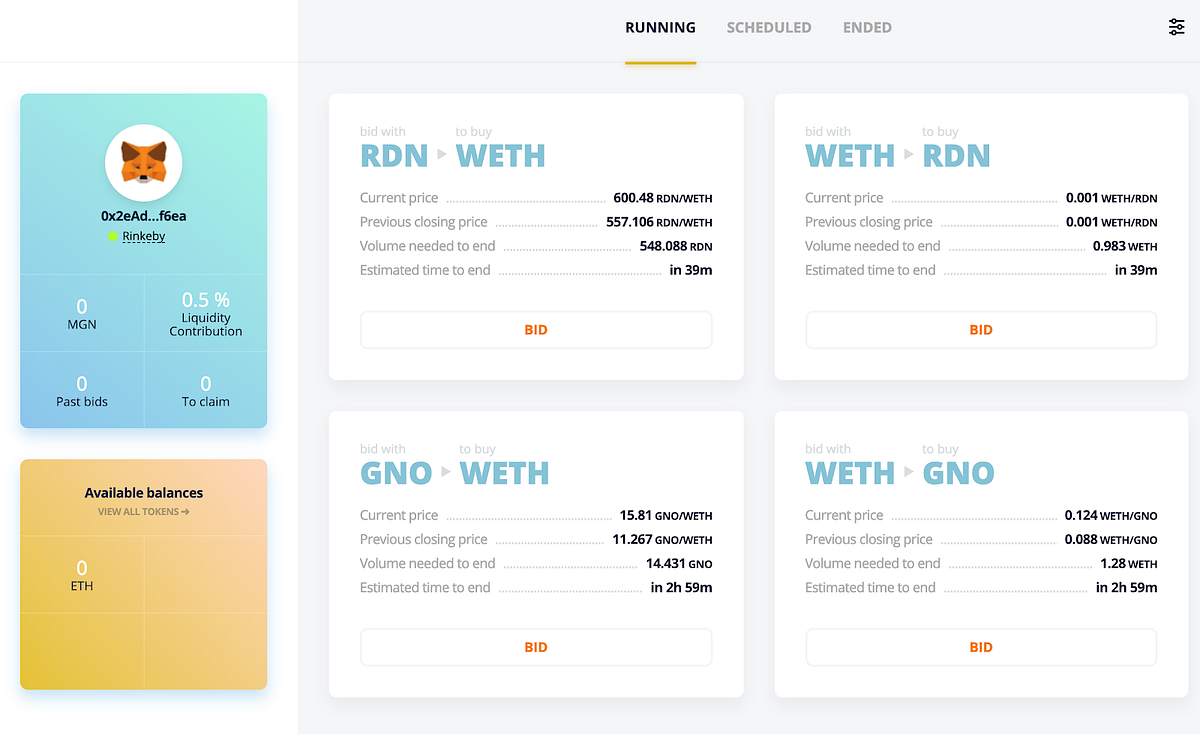This screenshot has width=1200, height=734.
Task: Click the ETH balance cell
Action: pyautogui.click(x=81, y=572)
